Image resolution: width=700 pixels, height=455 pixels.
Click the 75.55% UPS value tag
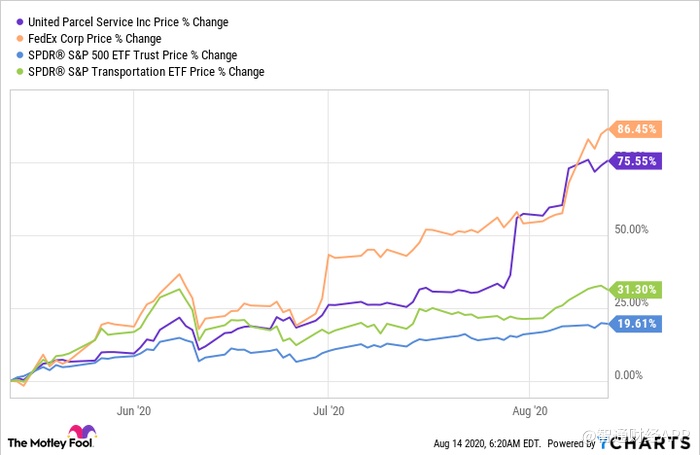[x=636, y=160]
